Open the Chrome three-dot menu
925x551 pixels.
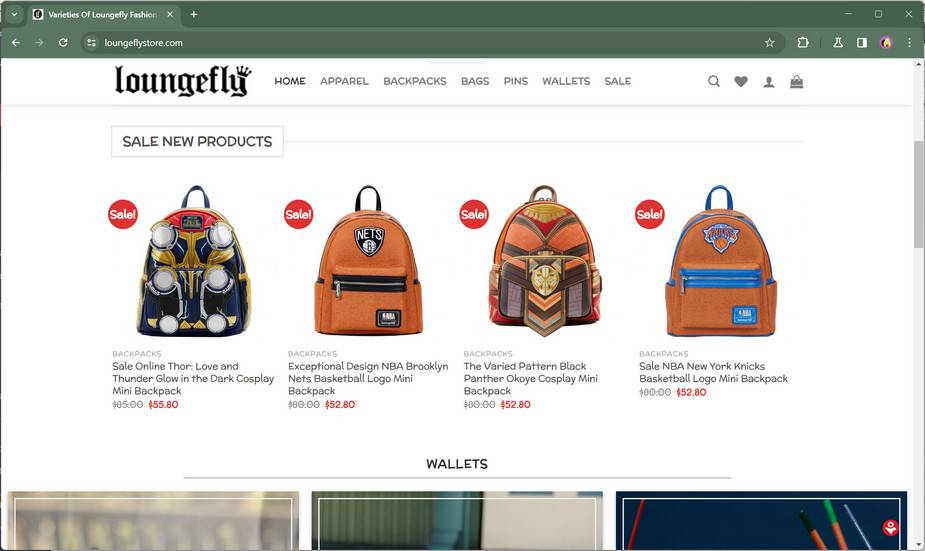coord(909,42)
